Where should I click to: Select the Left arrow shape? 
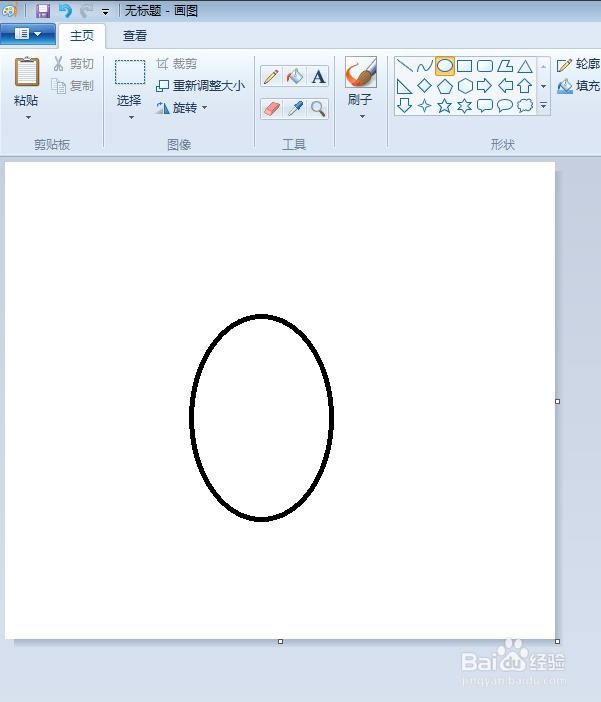(x=505, y=86)
